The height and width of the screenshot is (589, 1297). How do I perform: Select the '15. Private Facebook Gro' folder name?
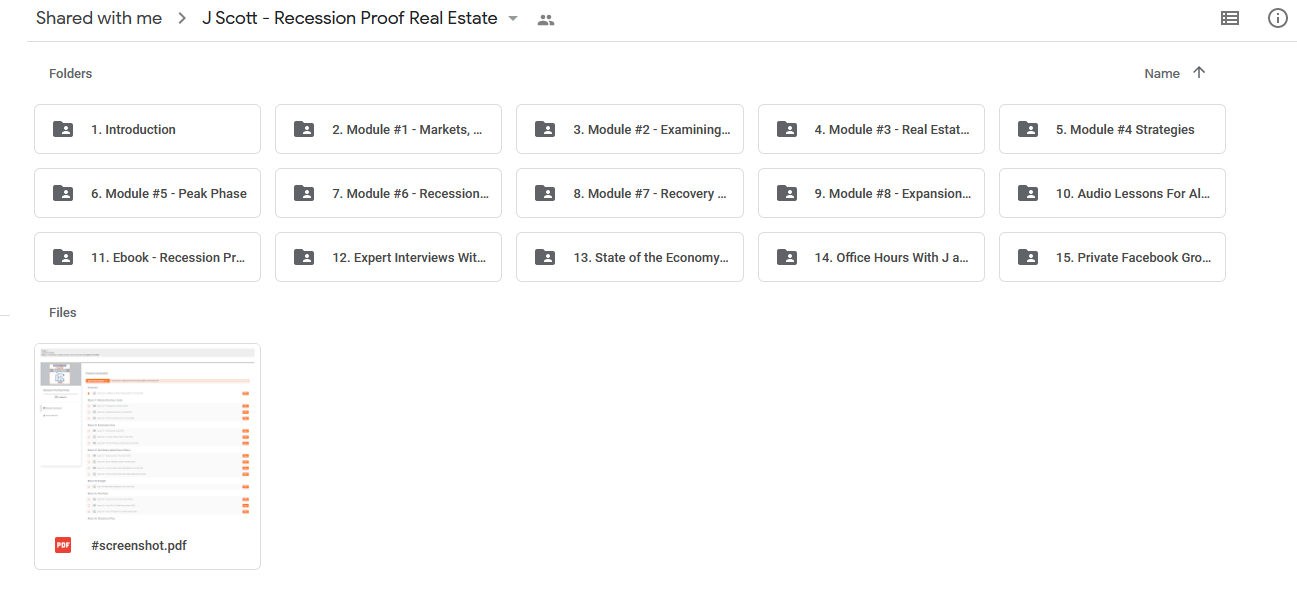(1133, 257)
